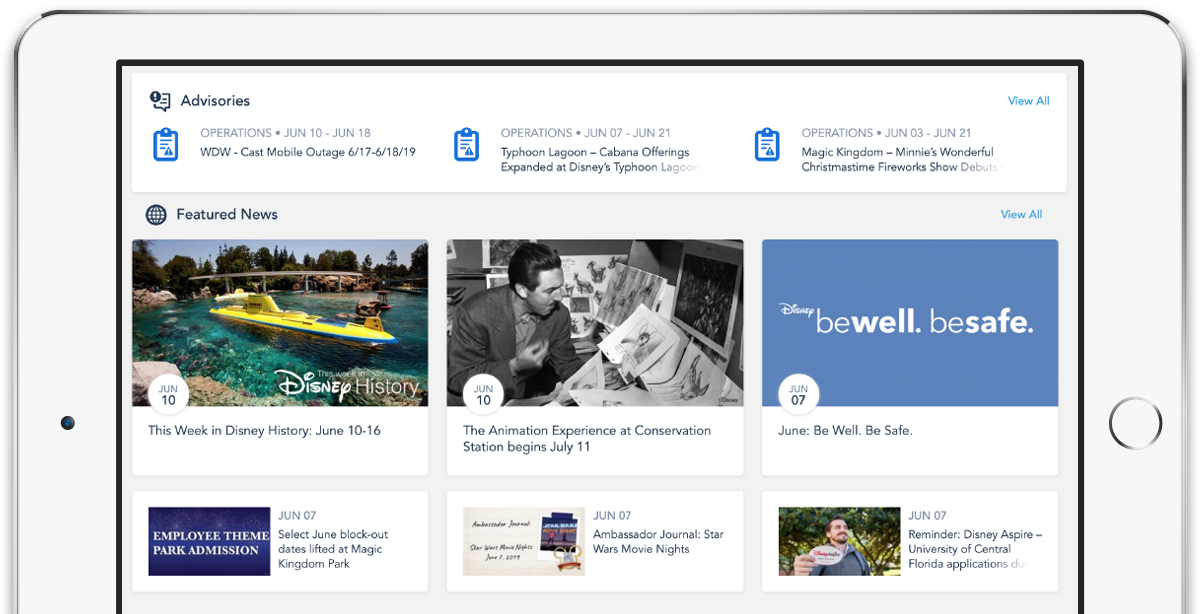Image resolution: width=1200 pixels, height=614 pixels.
Task: Click the Featured News globe icon
Action: point(156,214)
